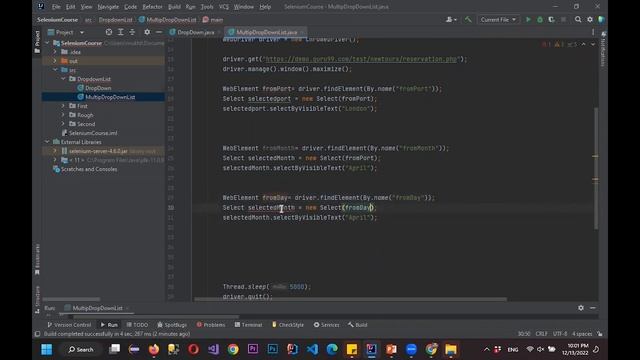The width and height of the screenshot is (640, 360).
Task: Click Run with Coverage icon
Action: [551, 19]
